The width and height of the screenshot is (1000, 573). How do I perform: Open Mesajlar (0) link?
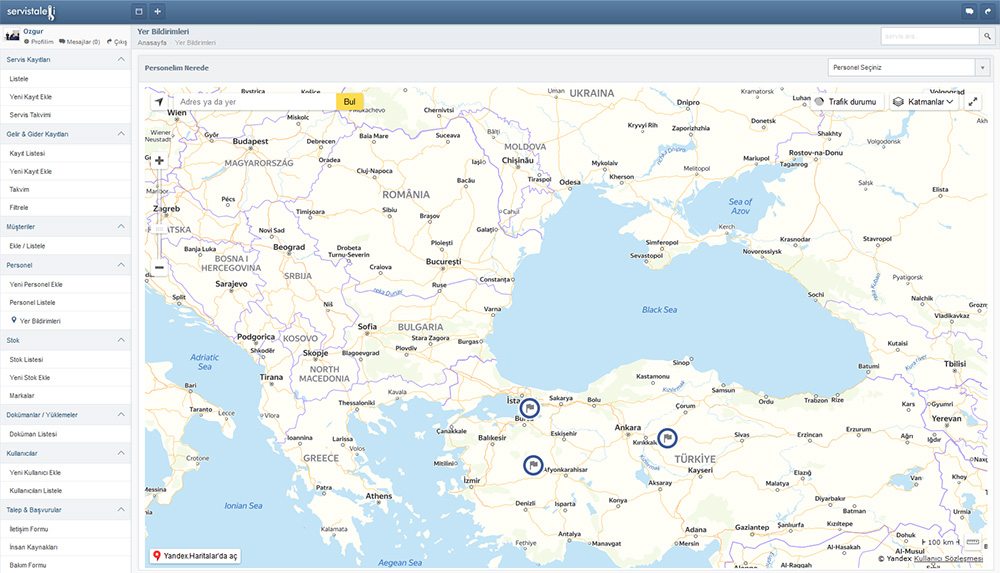click(x=80, y=41)
